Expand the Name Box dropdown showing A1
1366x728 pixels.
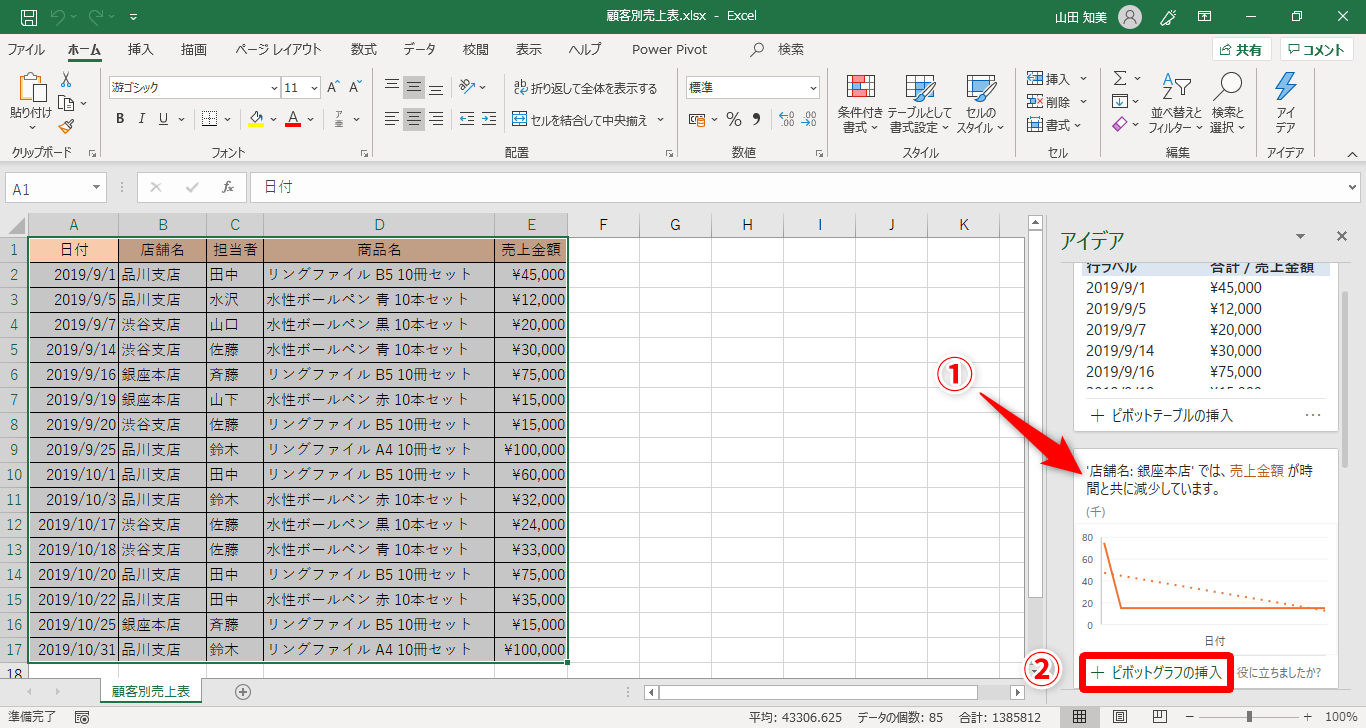click(x=97, y=187)
